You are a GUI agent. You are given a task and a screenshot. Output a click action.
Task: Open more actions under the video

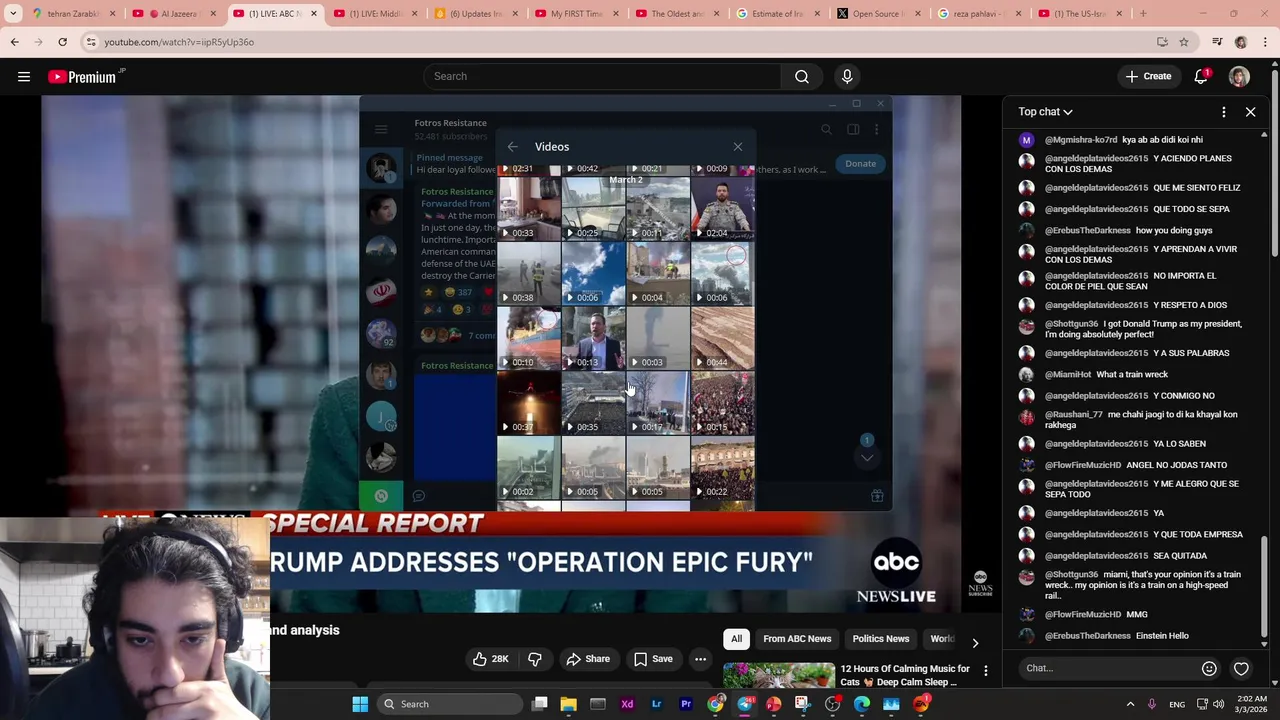pyautogui.click(x=700, y=659)
